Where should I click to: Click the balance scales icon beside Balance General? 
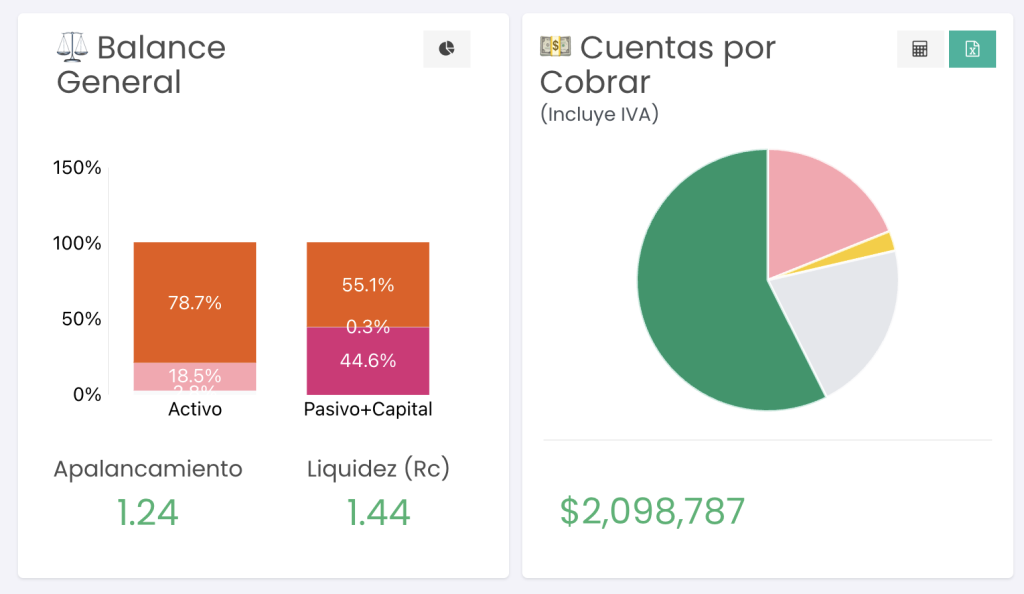[72, 47]
